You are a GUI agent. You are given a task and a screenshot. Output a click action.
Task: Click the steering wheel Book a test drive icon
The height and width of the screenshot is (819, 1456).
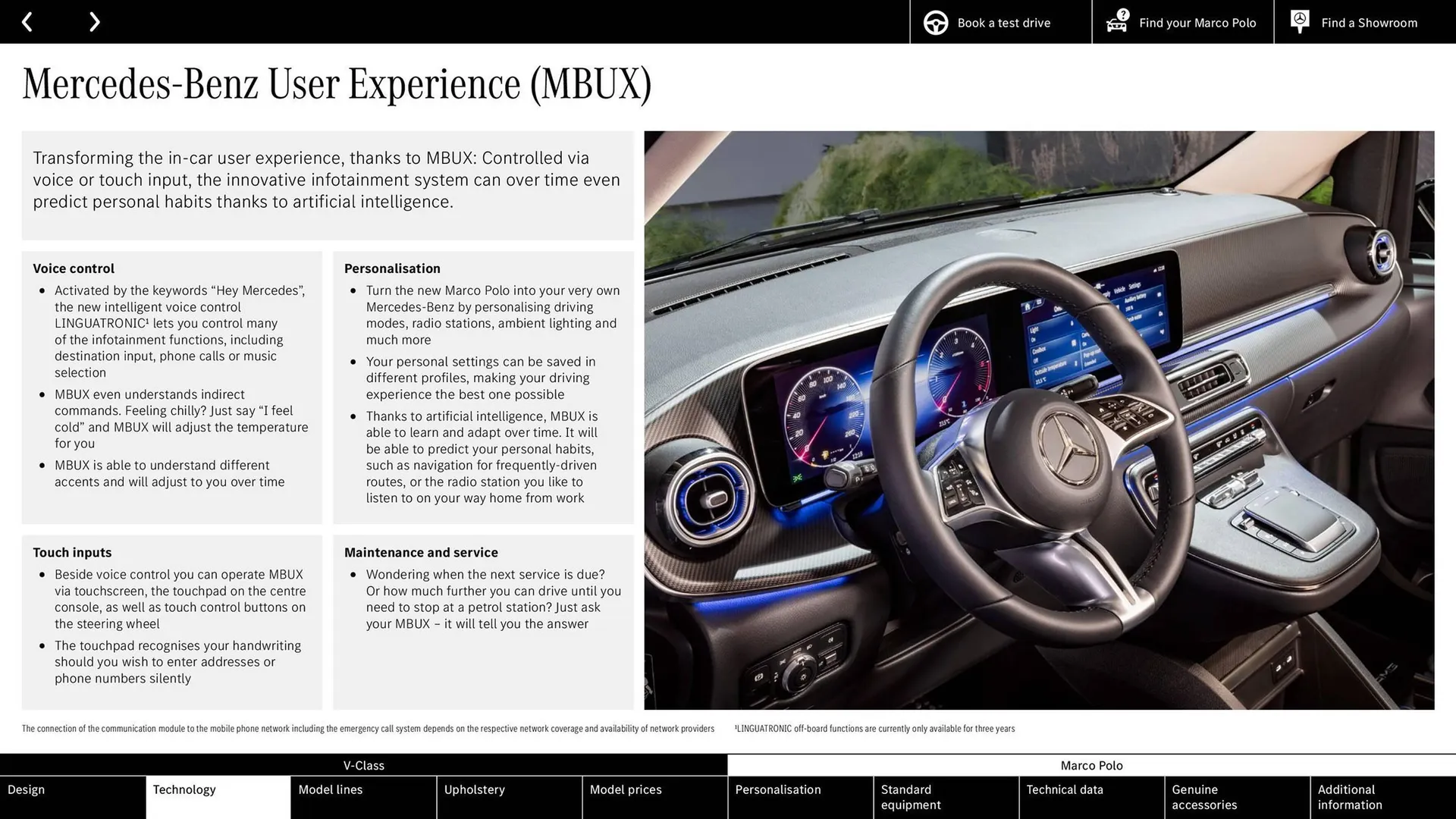pos(934,22)
